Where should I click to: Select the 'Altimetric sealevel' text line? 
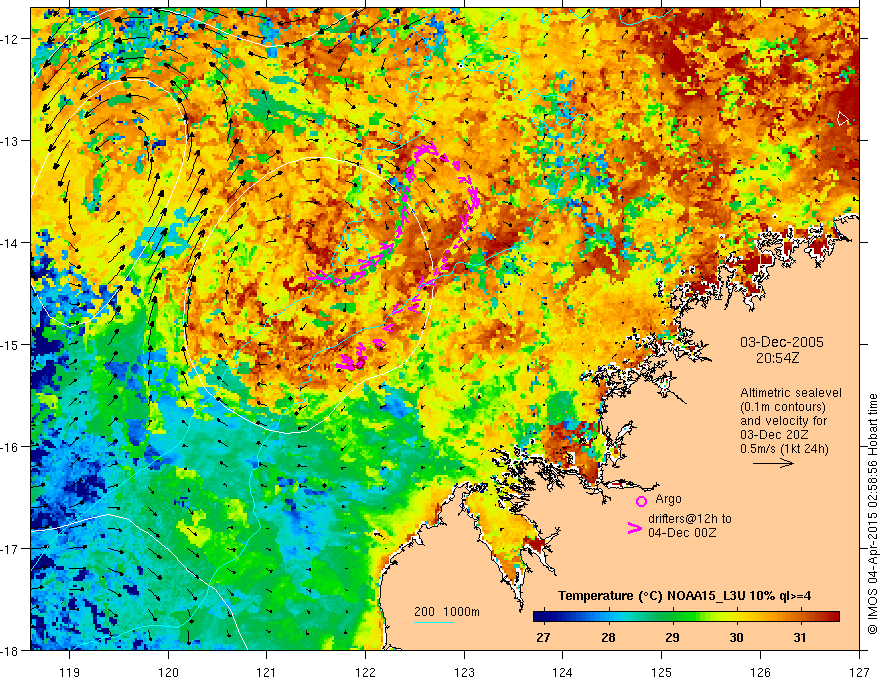tap(791, 393)
